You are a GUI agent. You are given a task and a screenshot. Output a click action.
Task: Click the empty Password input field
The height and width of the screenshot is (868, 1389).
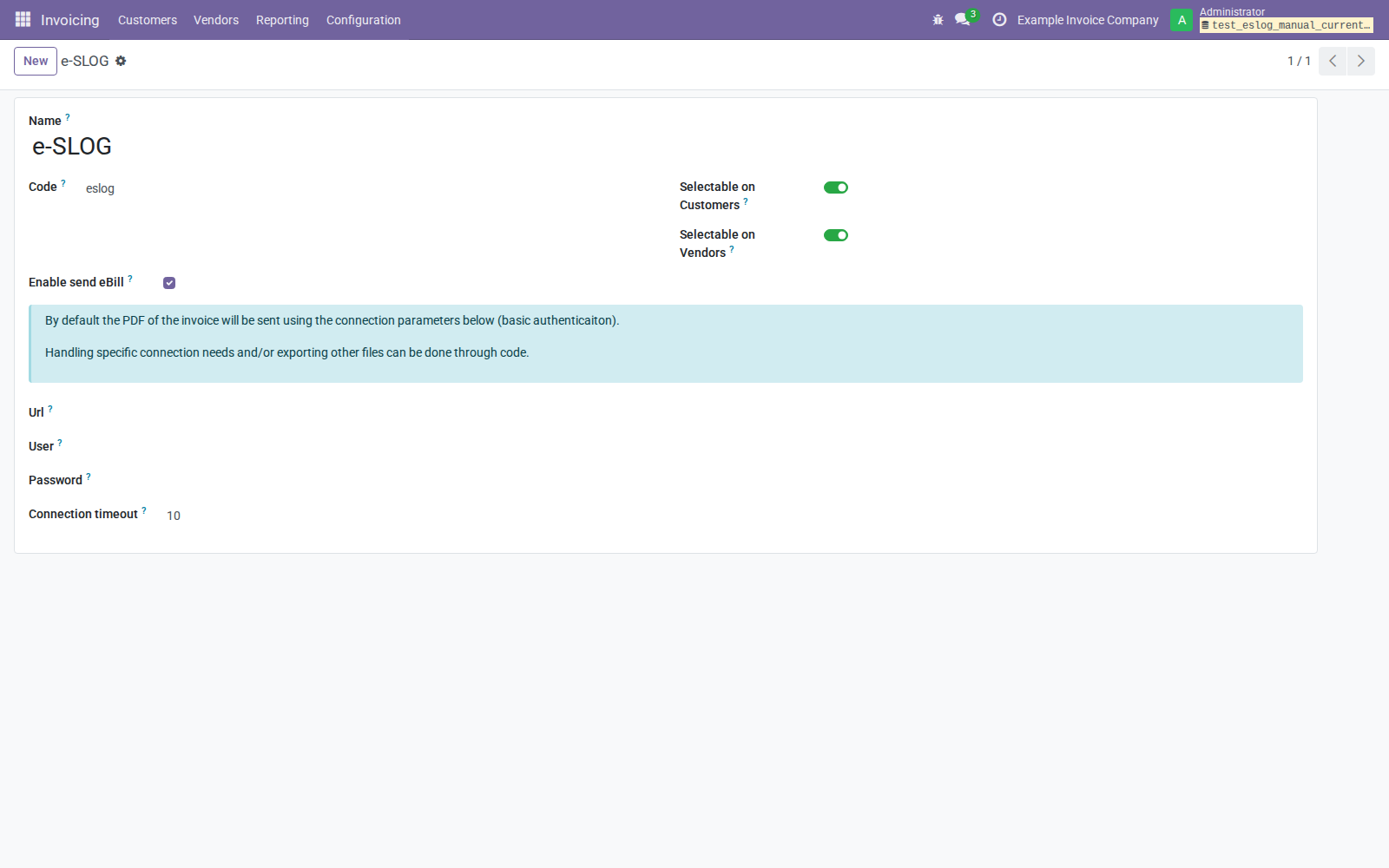[x=734, y=481]
